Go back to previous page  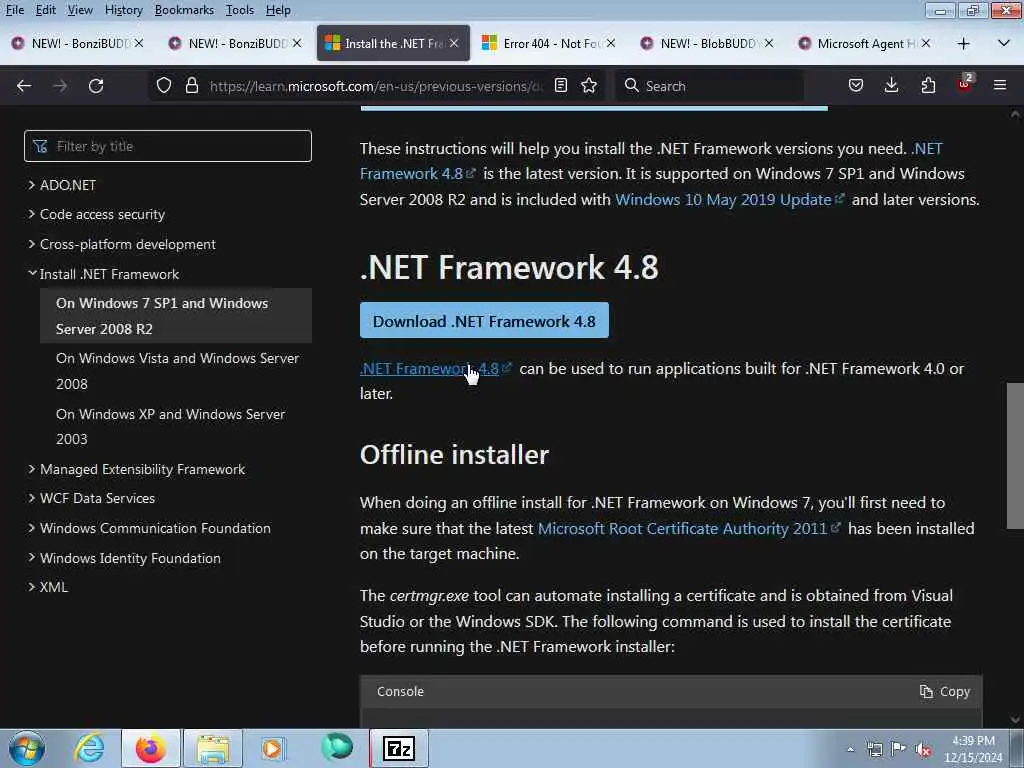24,86
